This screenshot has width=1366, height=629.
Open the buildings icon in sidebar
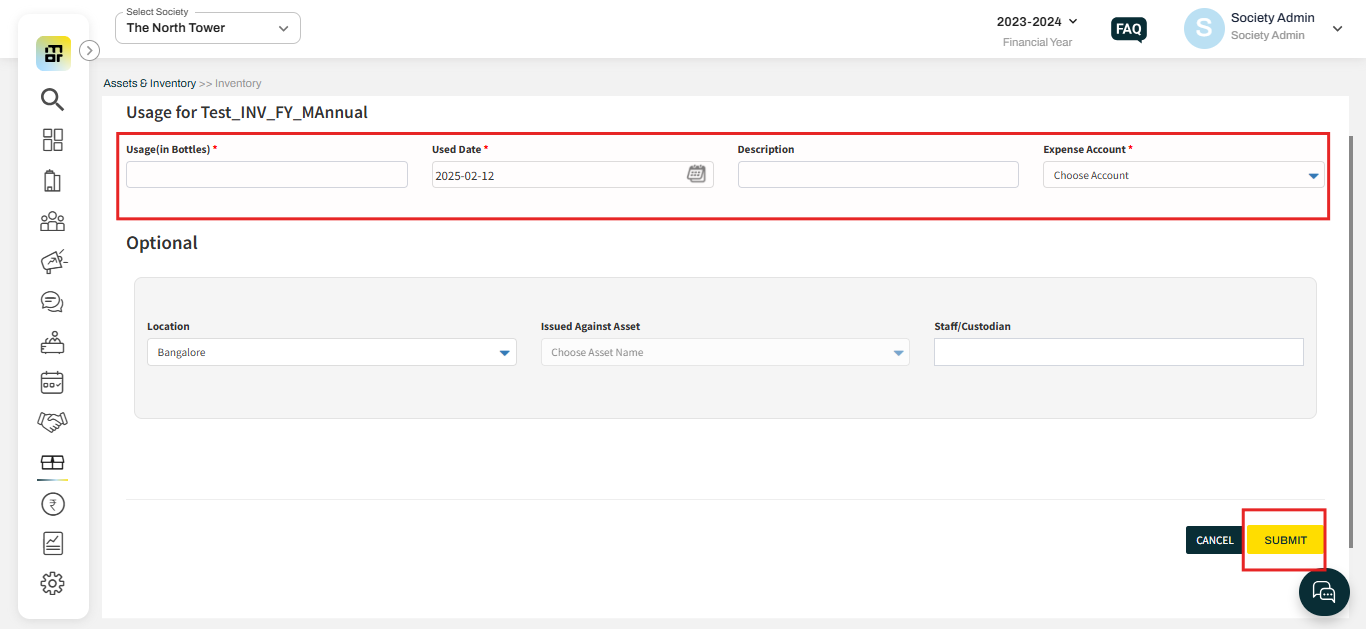(x=52, y=181)
